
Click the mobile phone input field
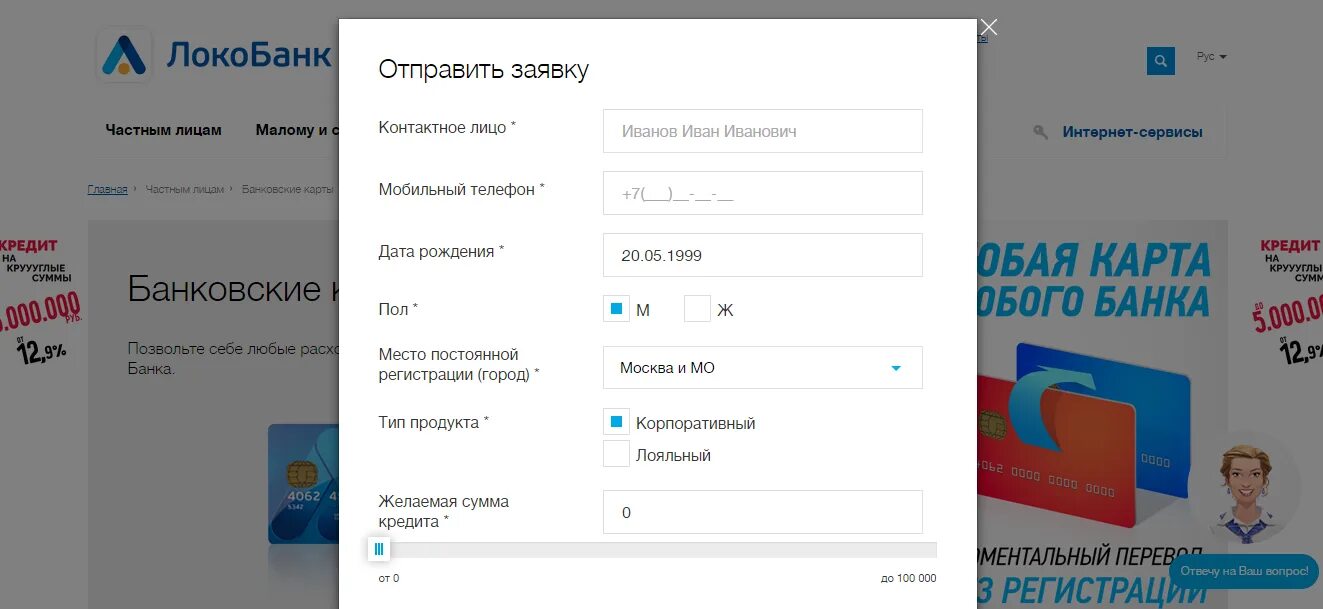click(762, 193)
